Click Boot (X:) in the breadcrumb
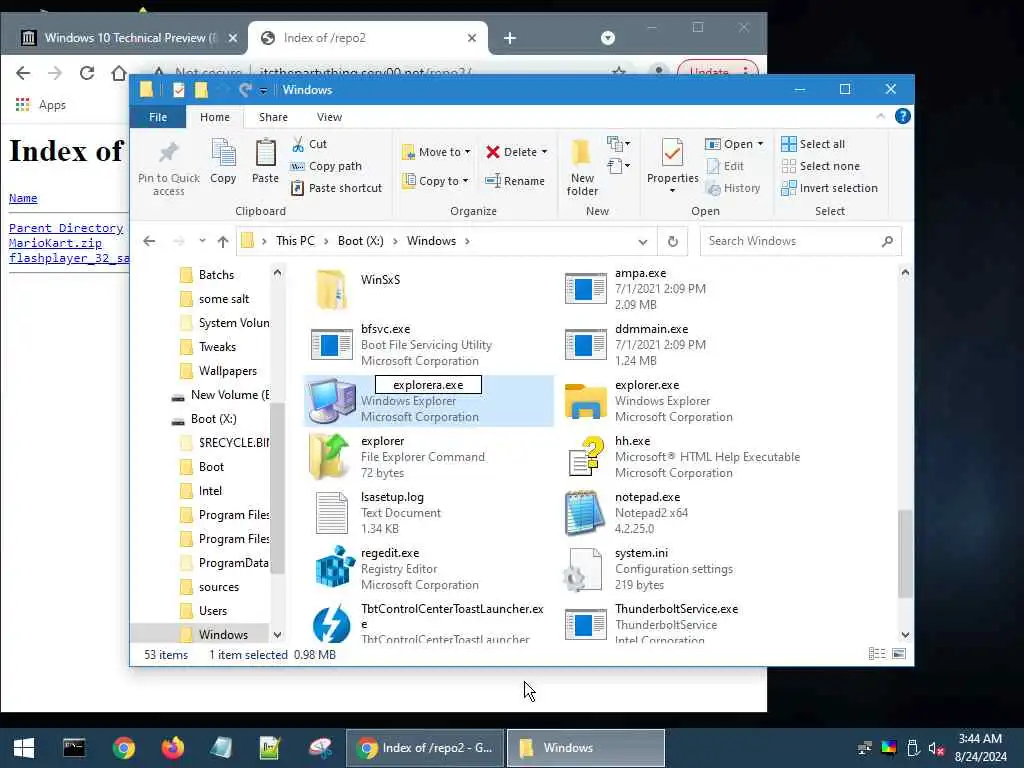 (x=360, y=241)
